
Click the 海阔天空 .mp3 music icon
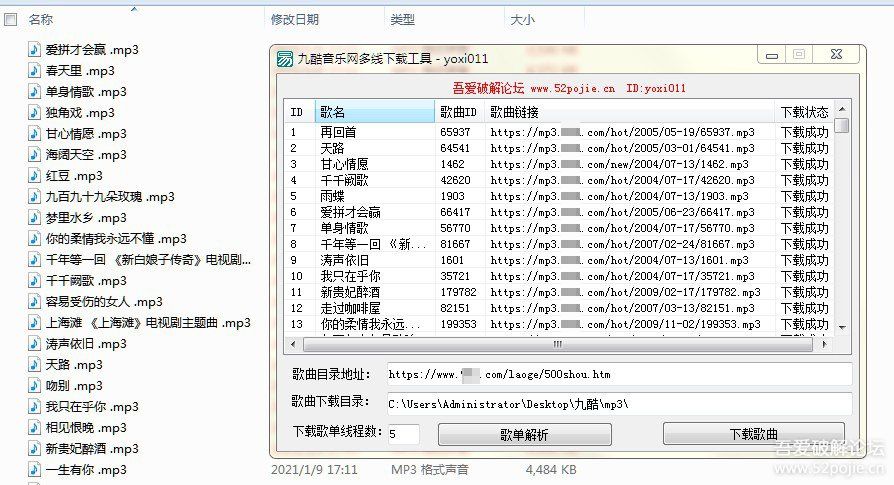pos(34,155)
